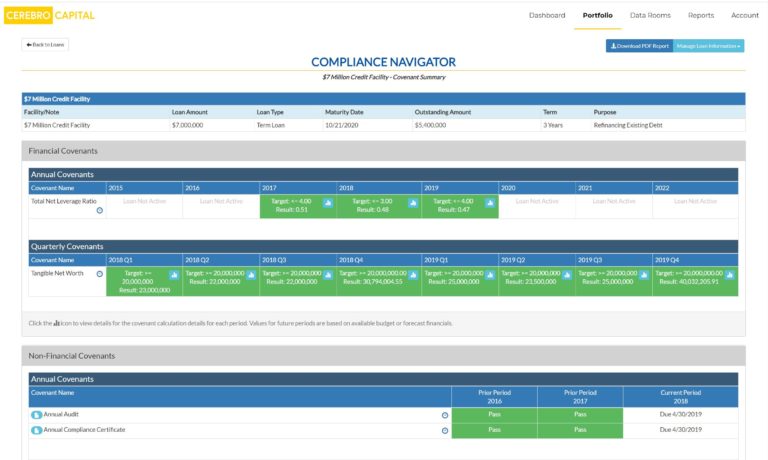Image resolution: width=768 pixels, height=460 pixels.
Task: Switch to the Reports tab
Action: point(701,15)
